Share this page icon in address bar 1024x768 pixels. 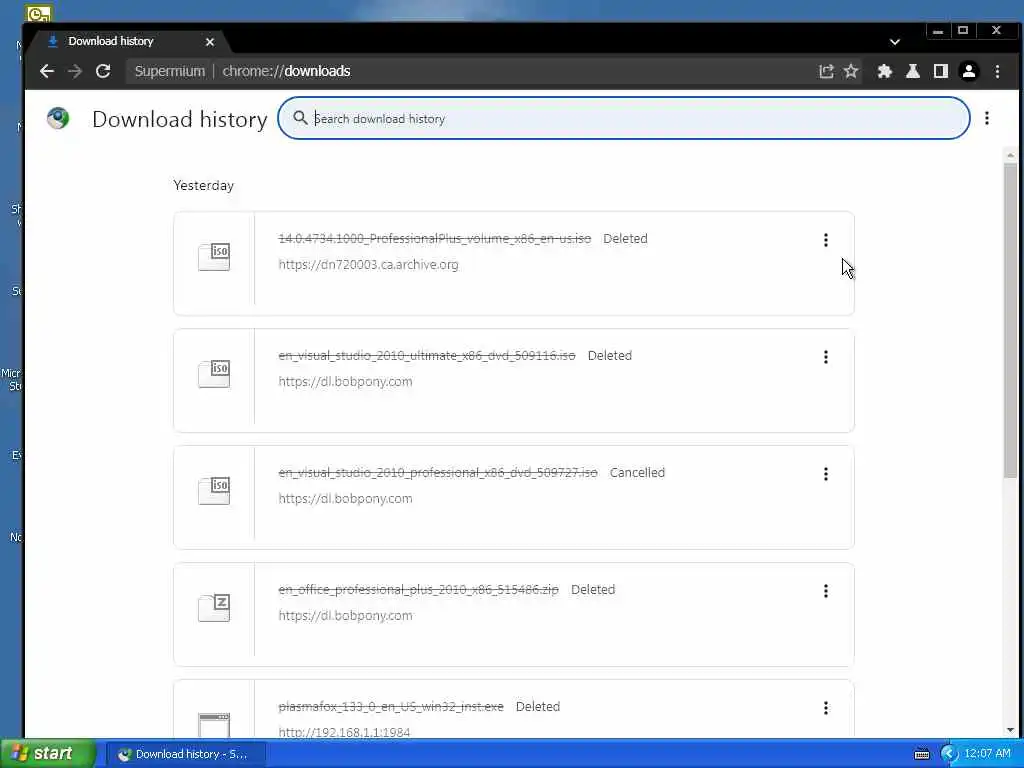[x=826, y=71]
